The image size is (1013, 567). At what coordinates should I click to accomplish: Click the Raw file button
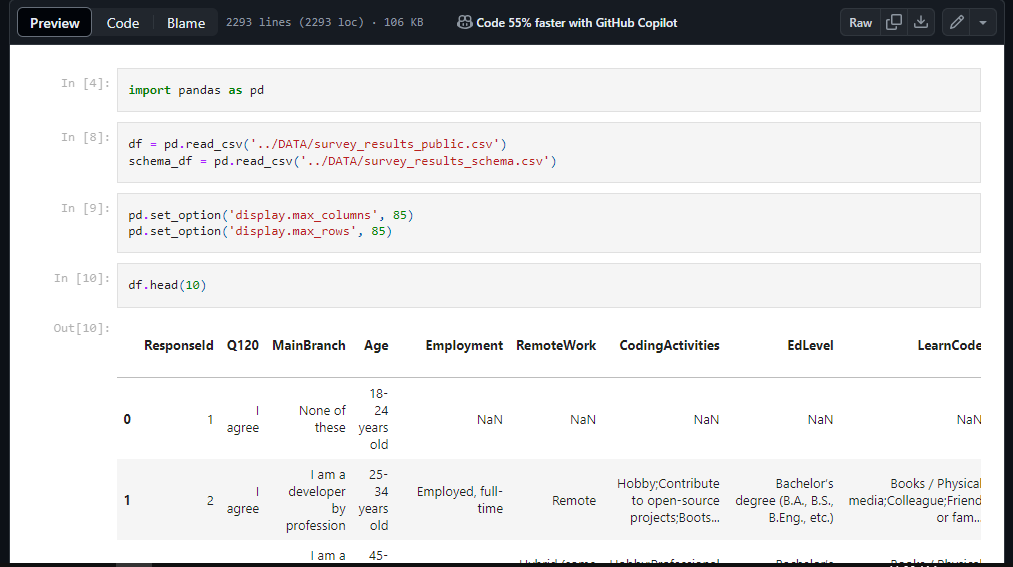(860, 23)
